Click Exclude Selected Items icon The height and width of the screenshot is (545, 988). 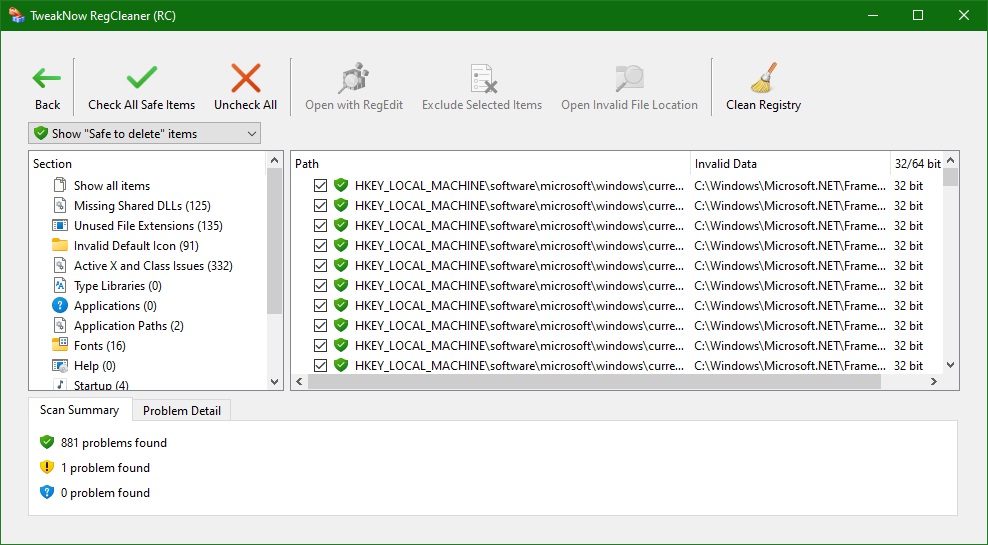click(482, 79)
